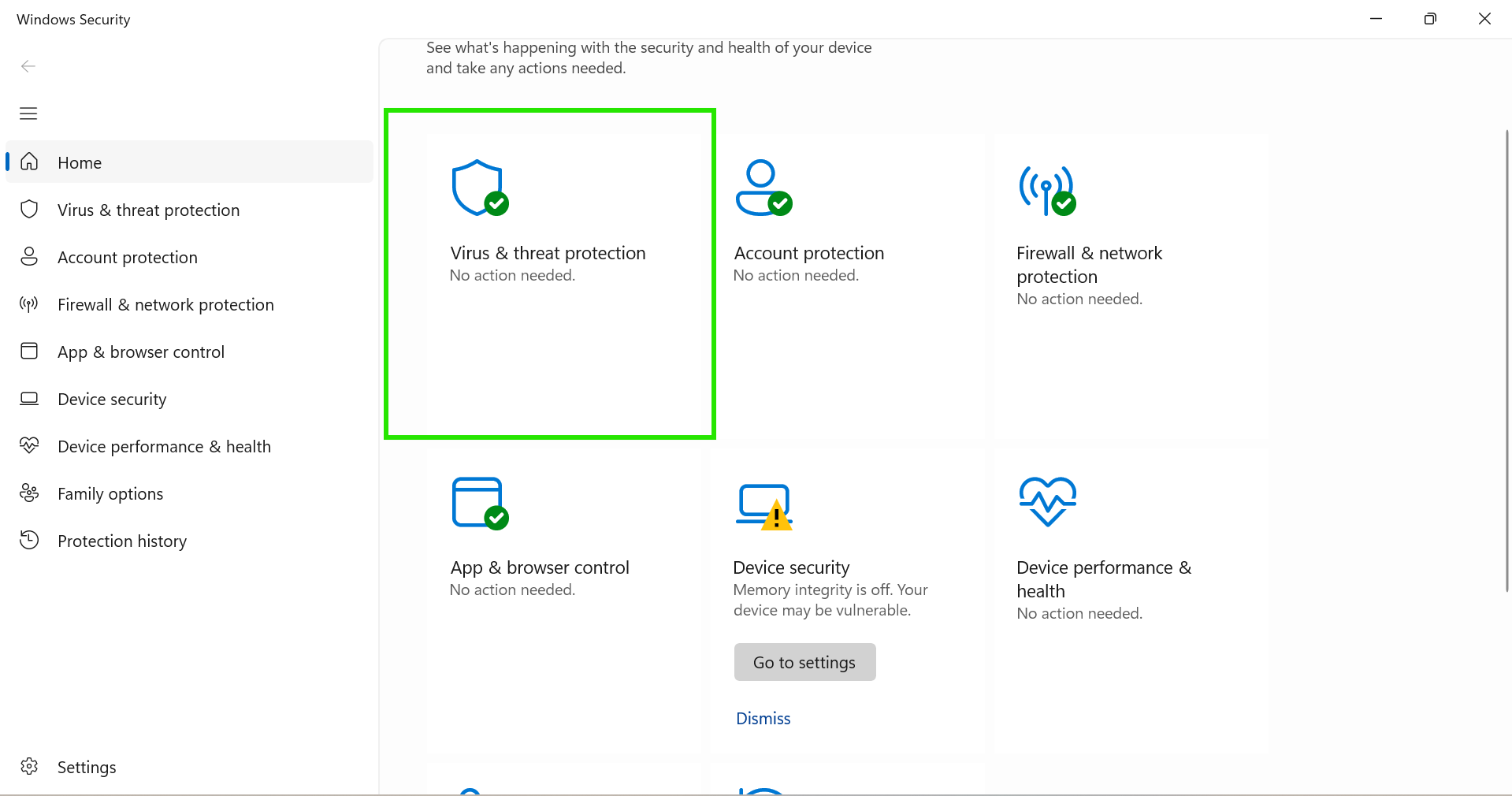Open Family options in the sidebar
The image size is (1512, 796).
tap(189, 493)
